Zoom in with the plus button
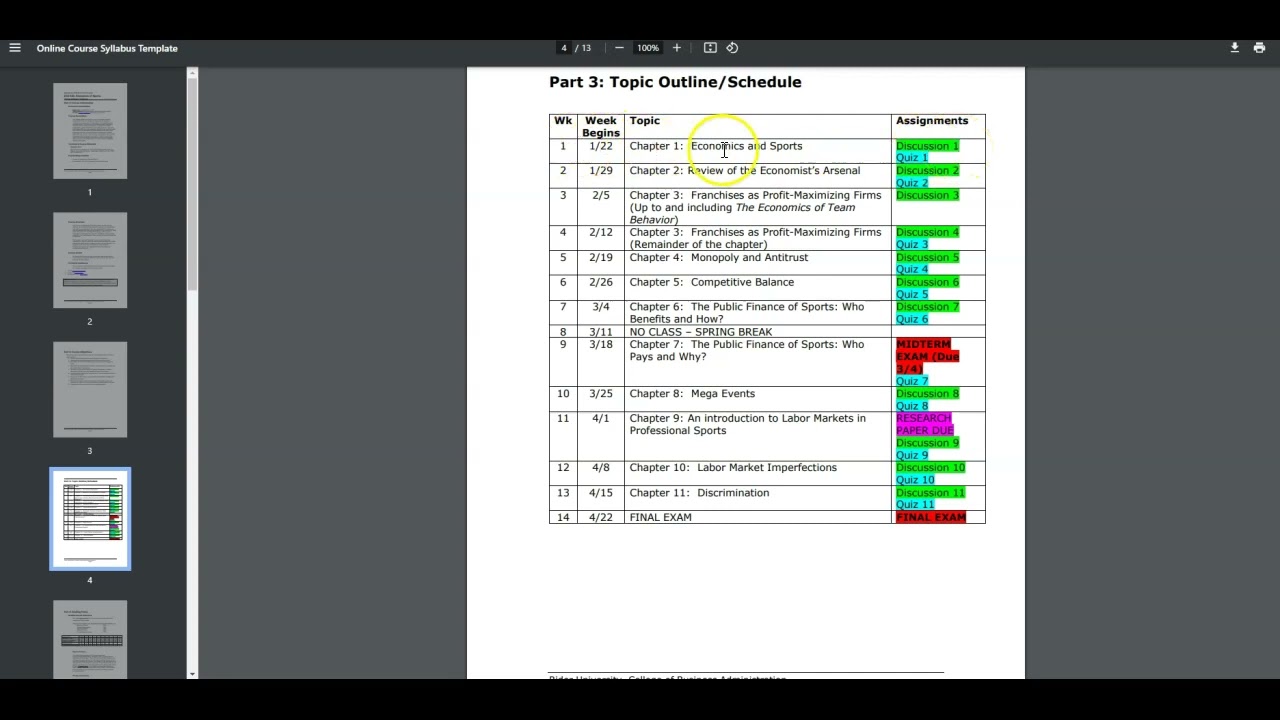 676,48
